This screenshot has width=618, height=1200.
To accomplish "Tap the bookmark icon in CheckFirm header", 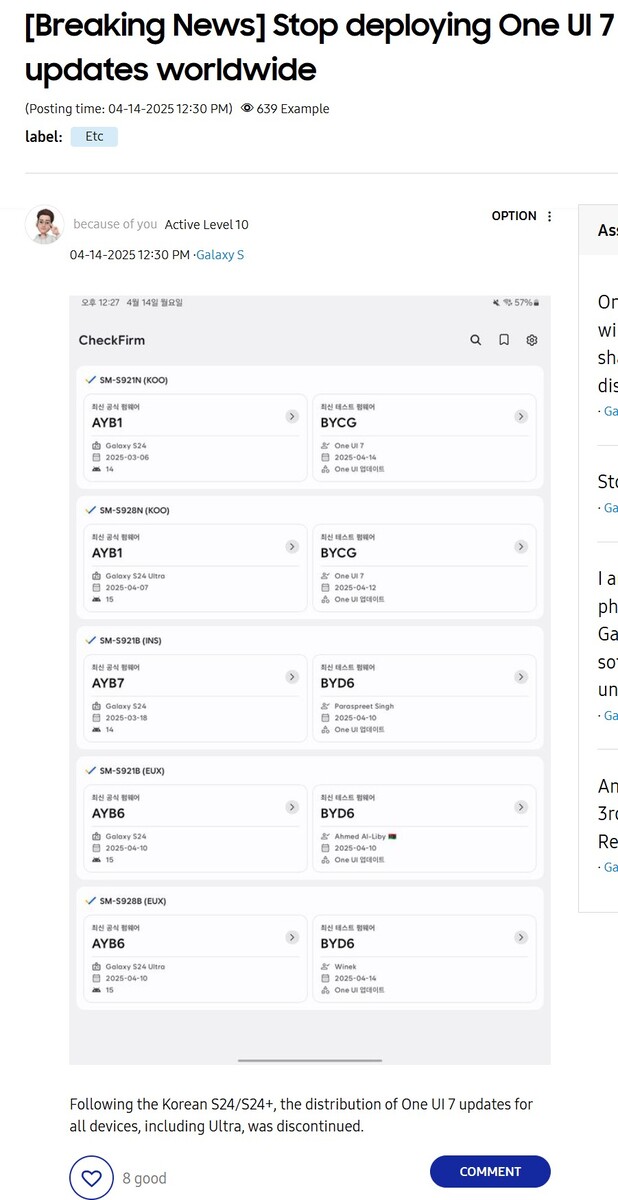I will coord(504,340).
